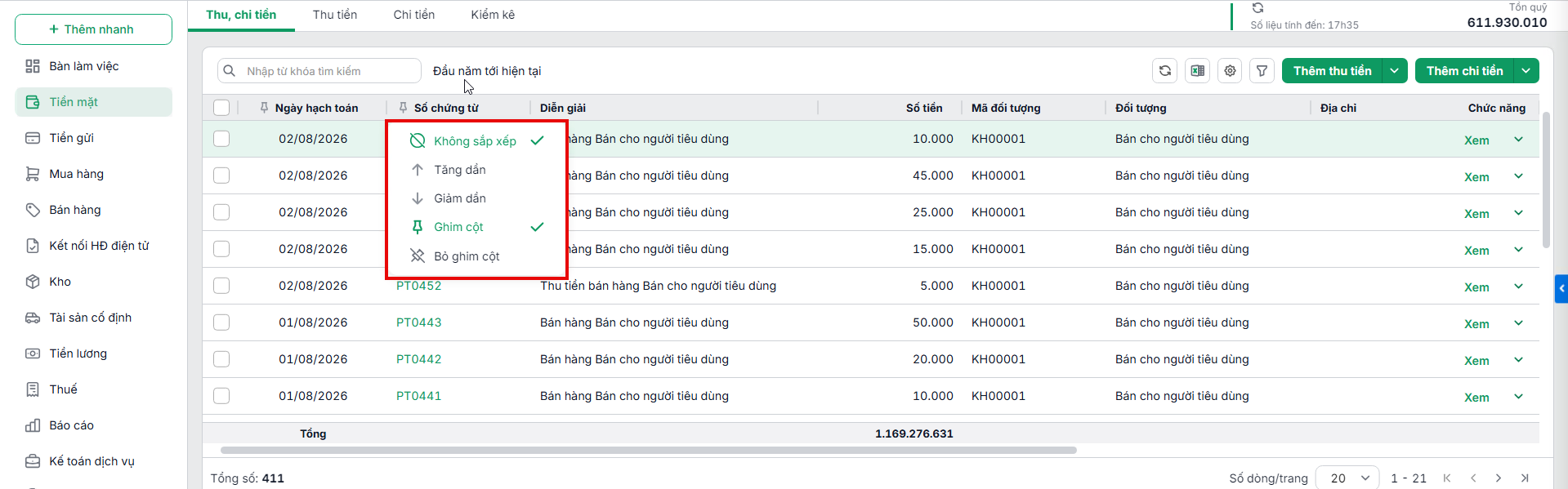Open Báo cáo chart icon

[x=33, y=425]
